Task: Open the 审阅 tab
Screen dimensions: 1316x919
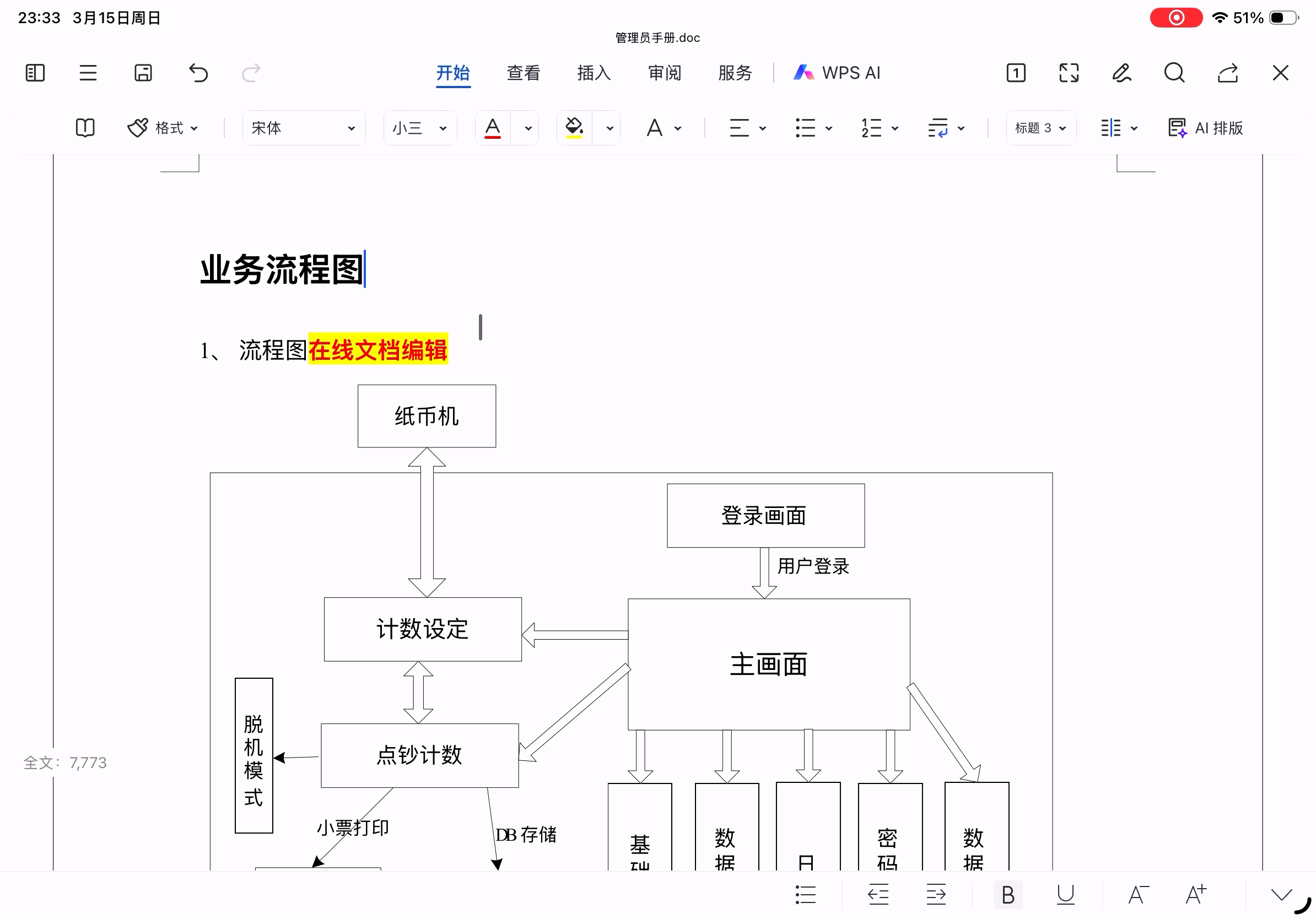Action: click(x=664, y=73)
